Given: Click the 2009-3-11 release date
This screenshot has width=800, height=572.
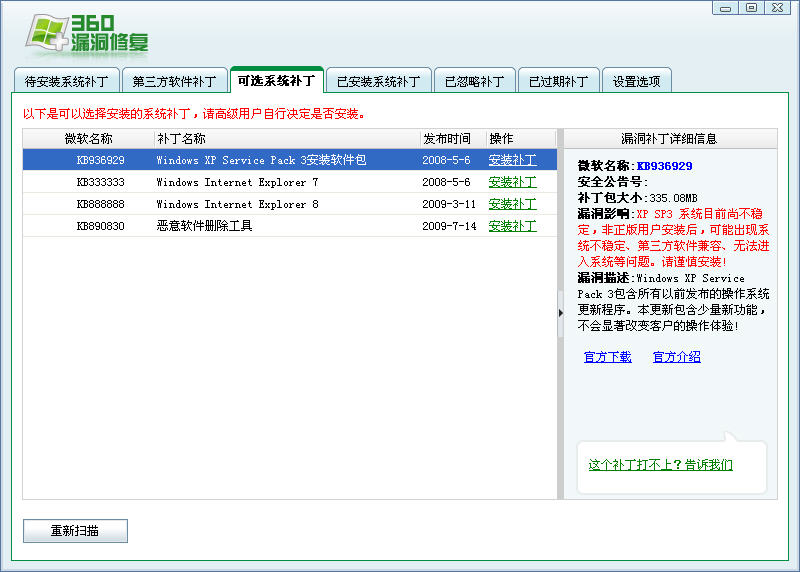Looking at the screenshot, I should tap(449, 204).
